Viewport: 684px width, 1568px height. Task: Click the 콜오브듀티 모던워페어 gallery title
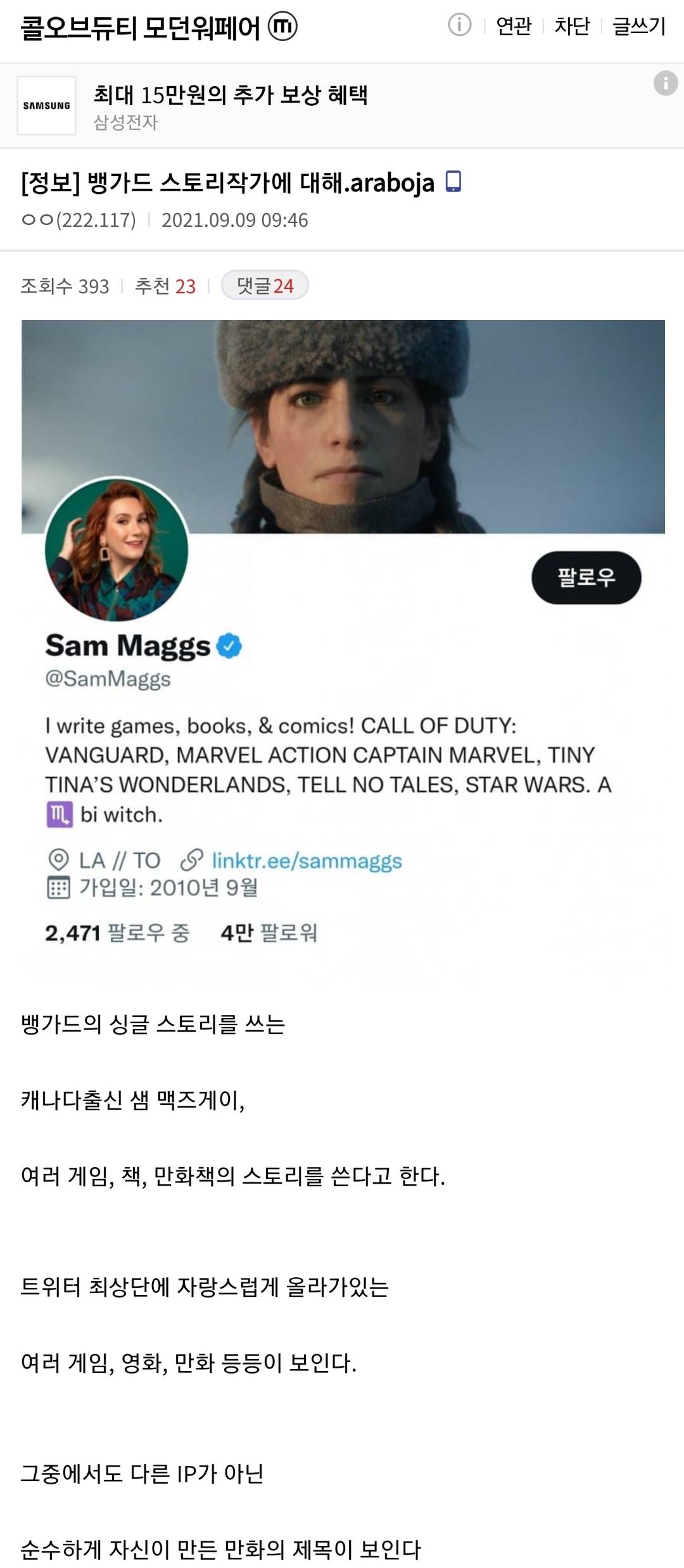click(x=141, y=27)
